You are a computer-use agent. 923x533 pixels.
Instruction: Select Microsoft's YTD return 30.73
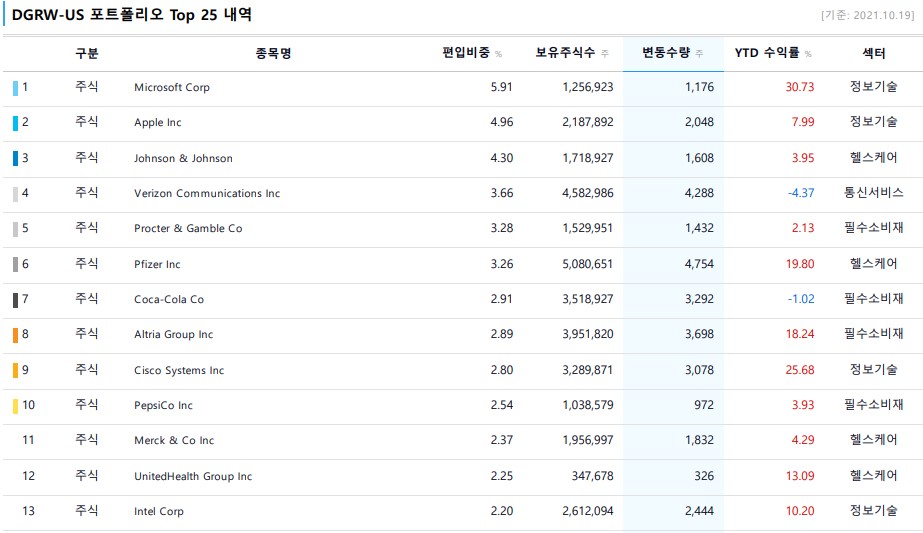click(800, 87)
